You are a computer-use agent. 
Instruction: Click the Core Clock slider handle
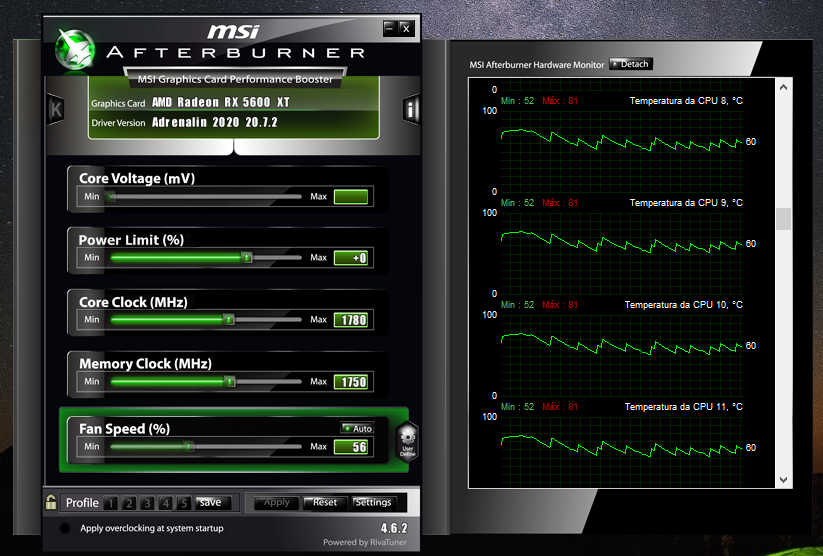point(229,319)
